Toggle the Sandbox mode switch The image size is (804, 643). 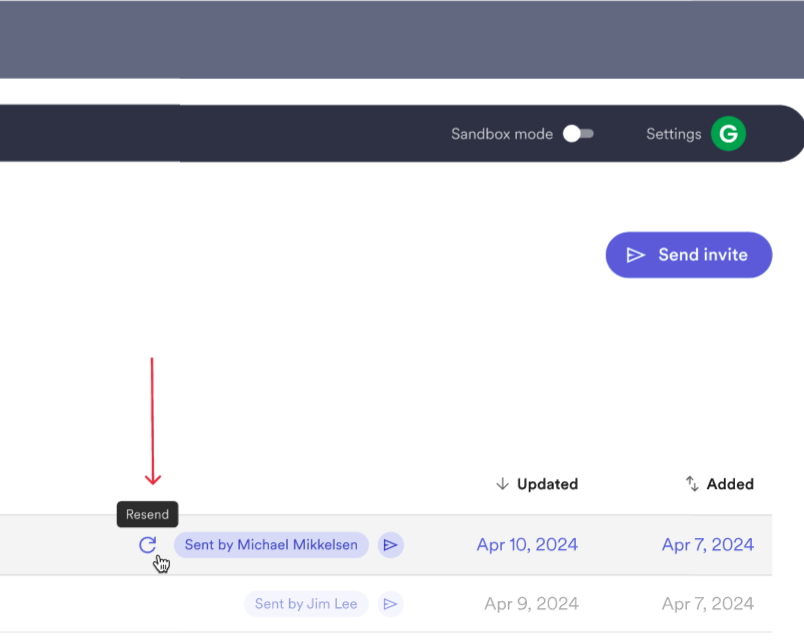coord(578,134)
